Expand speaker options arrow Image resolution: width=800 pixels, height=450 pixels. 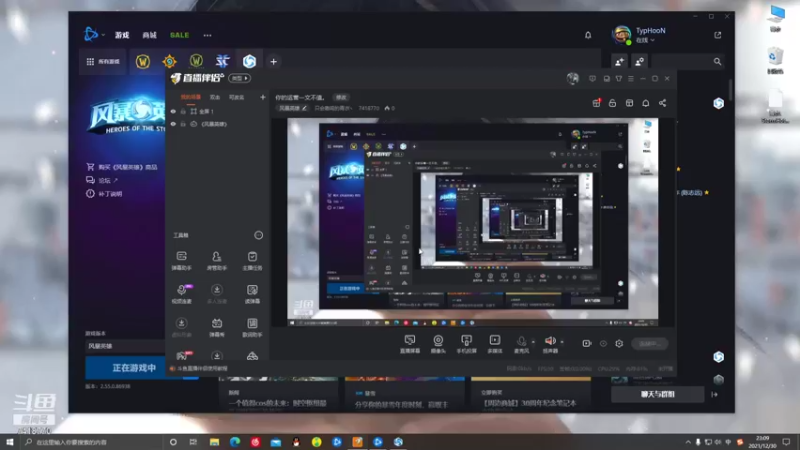[562, 342]
